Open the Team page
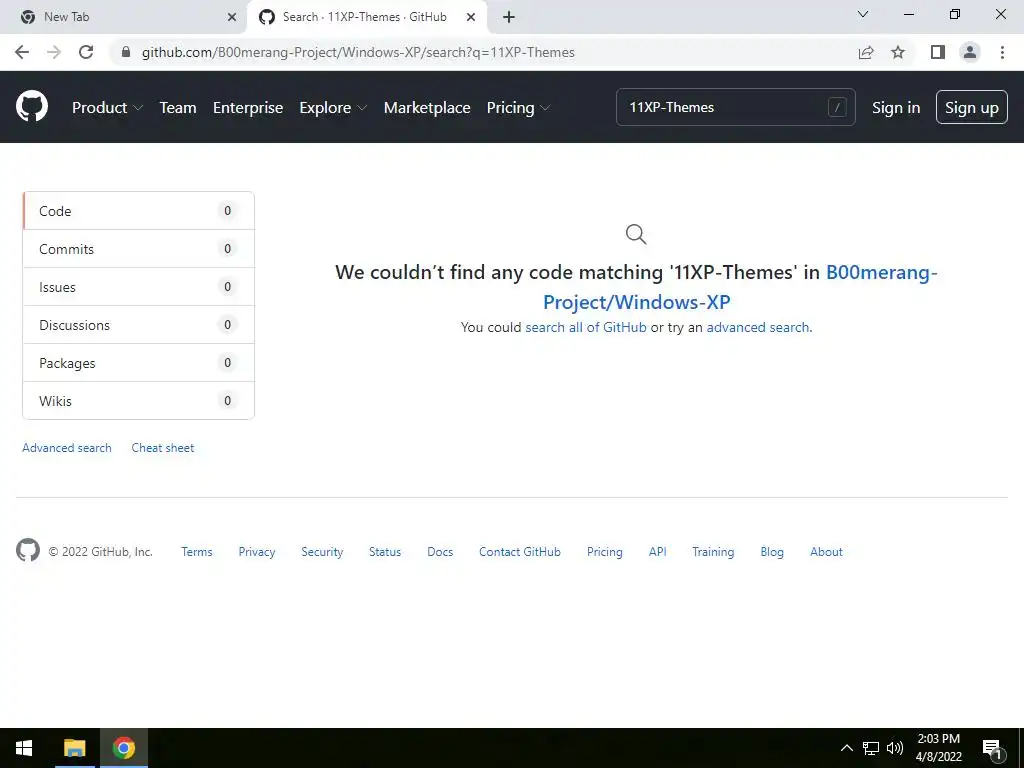1024x768 pixels. pos(178,108)
